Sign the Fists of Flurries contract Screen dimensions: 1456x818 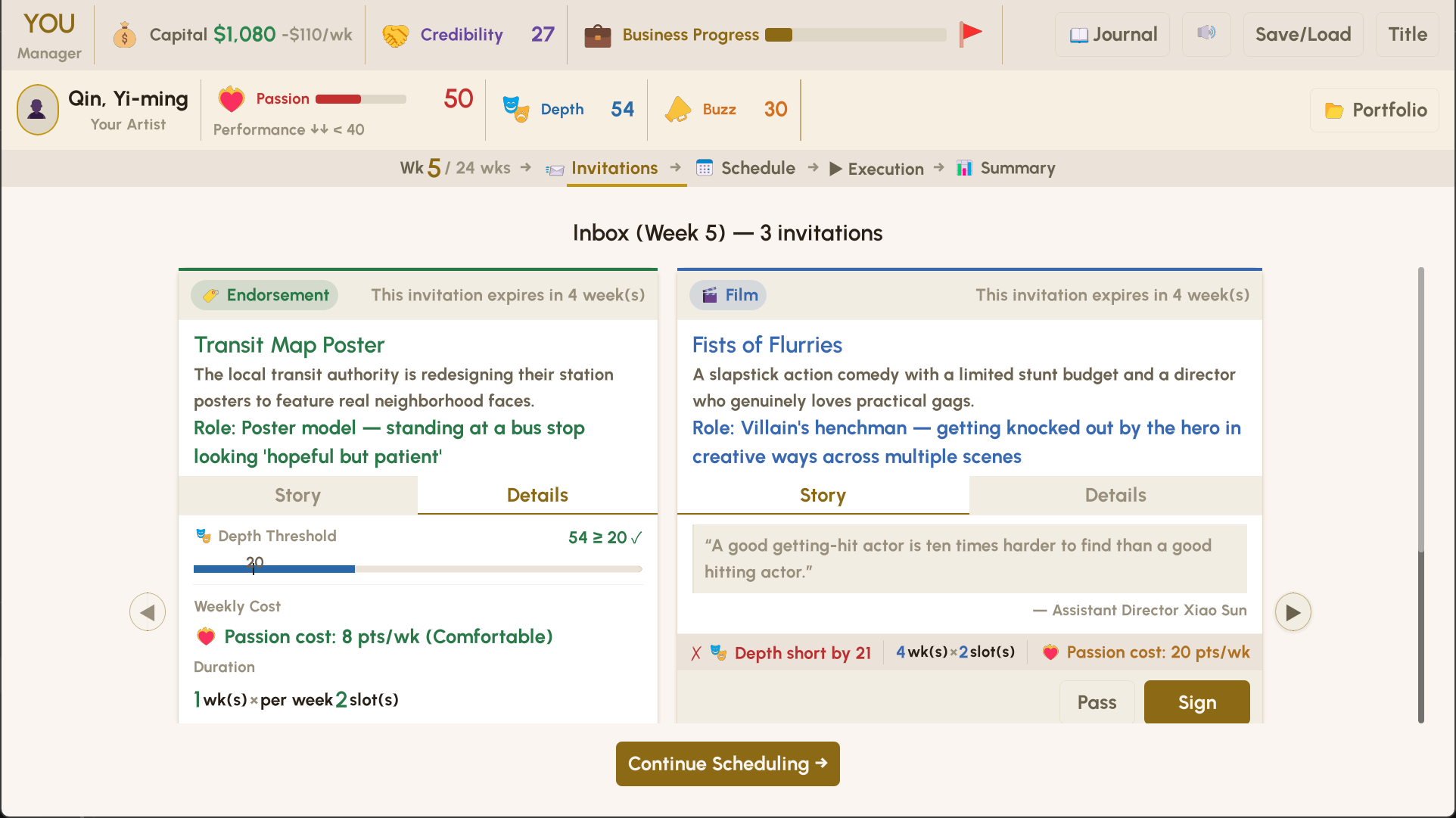pyautogui.click(x=1196, y=702)
